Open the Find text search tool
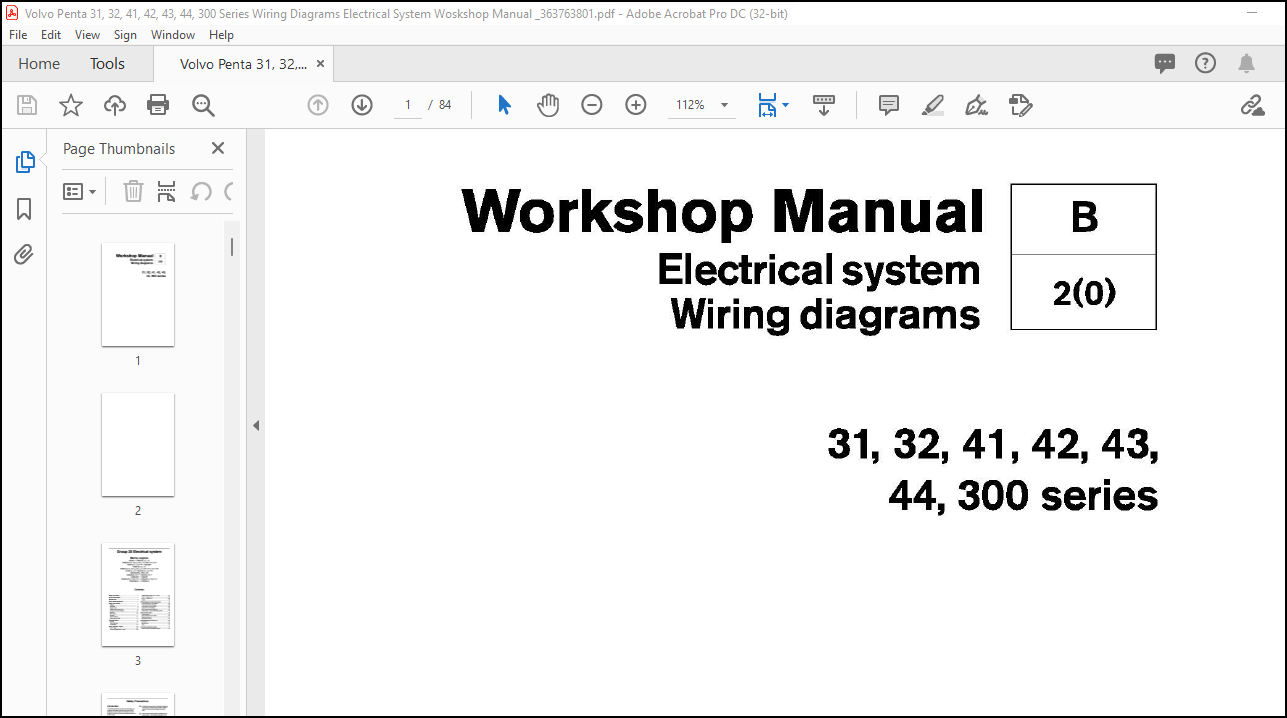The image size is (1287, 718). coord(203,105)
